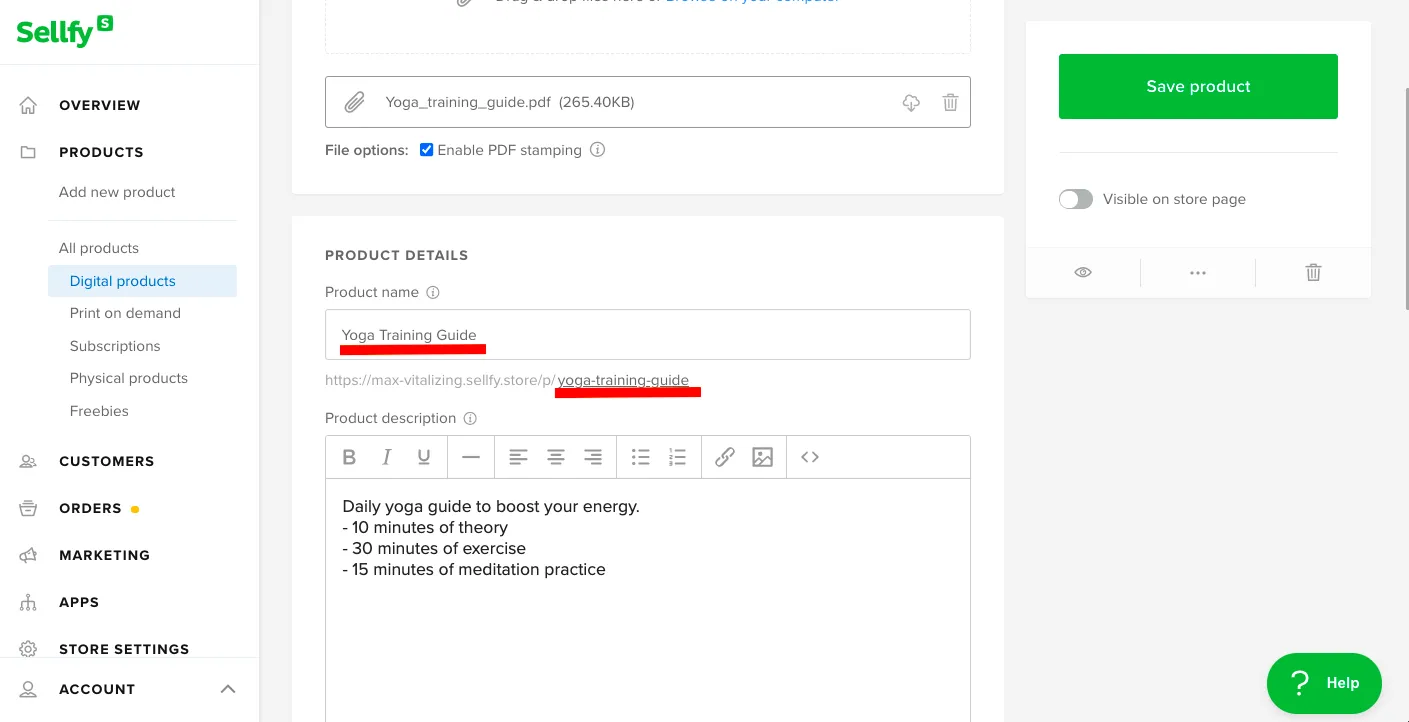Collapse the Account section chevron

click(228, 689)
